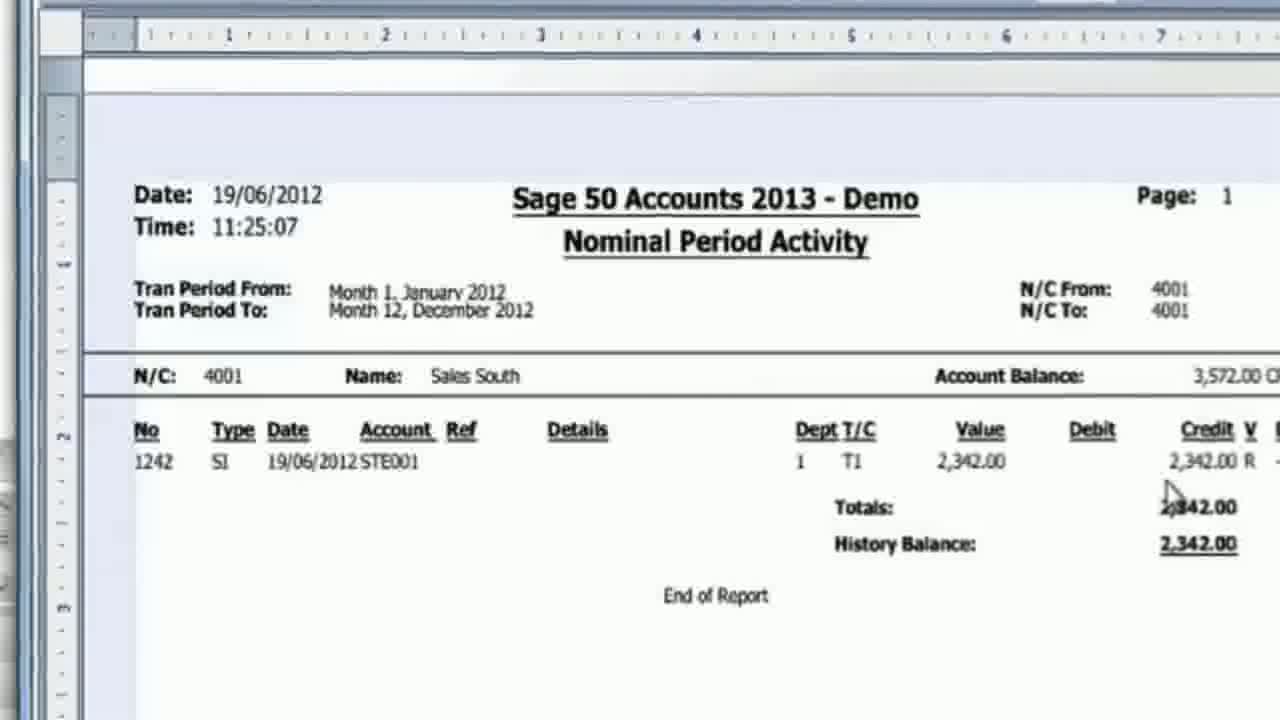This screenshot has height=720, width=1280.
Task: Click the transaction type 'SI'
Action: click(x=220, y=462)
